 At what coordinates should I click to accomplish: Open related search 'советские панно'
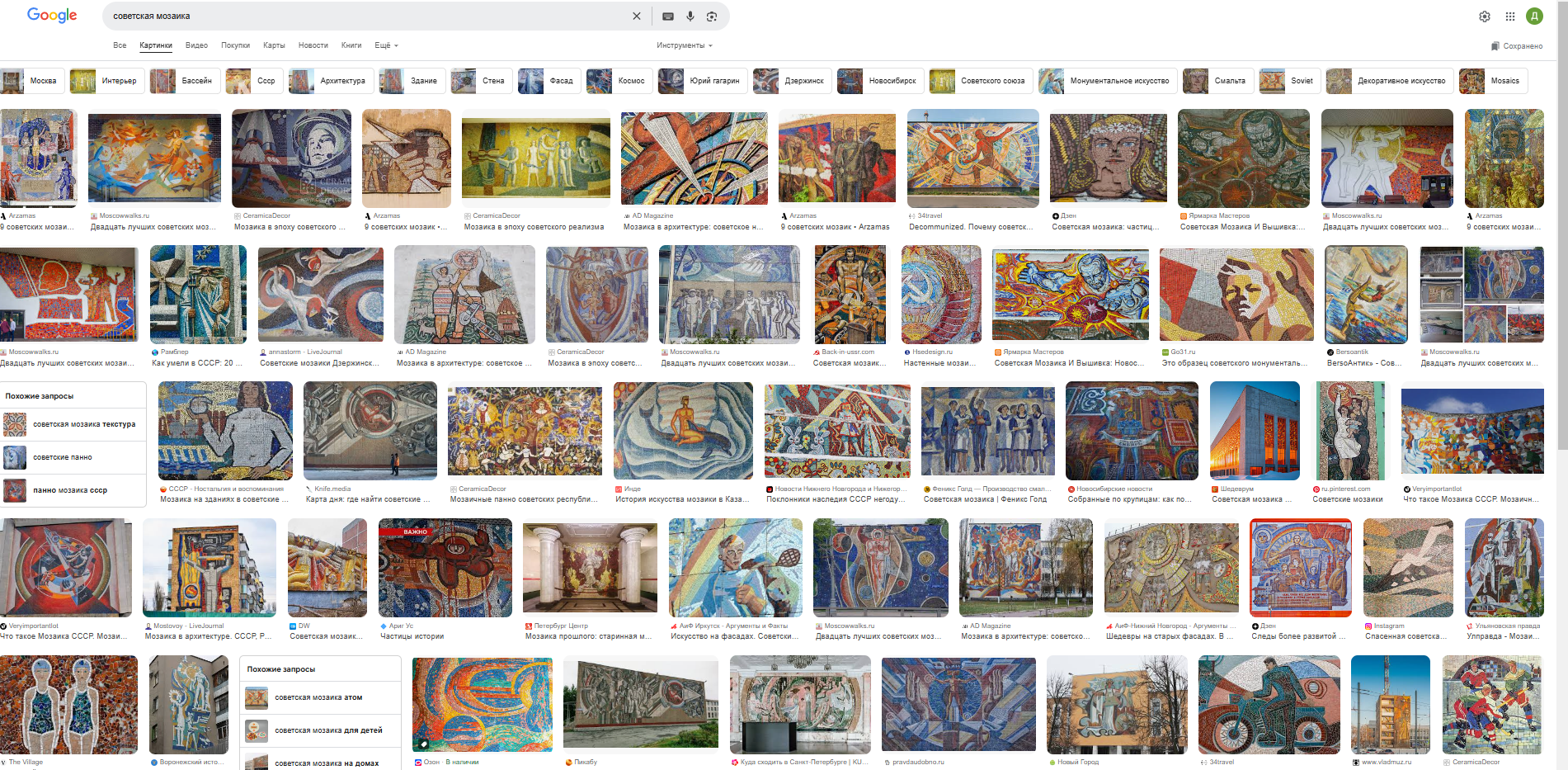(73, 457)
